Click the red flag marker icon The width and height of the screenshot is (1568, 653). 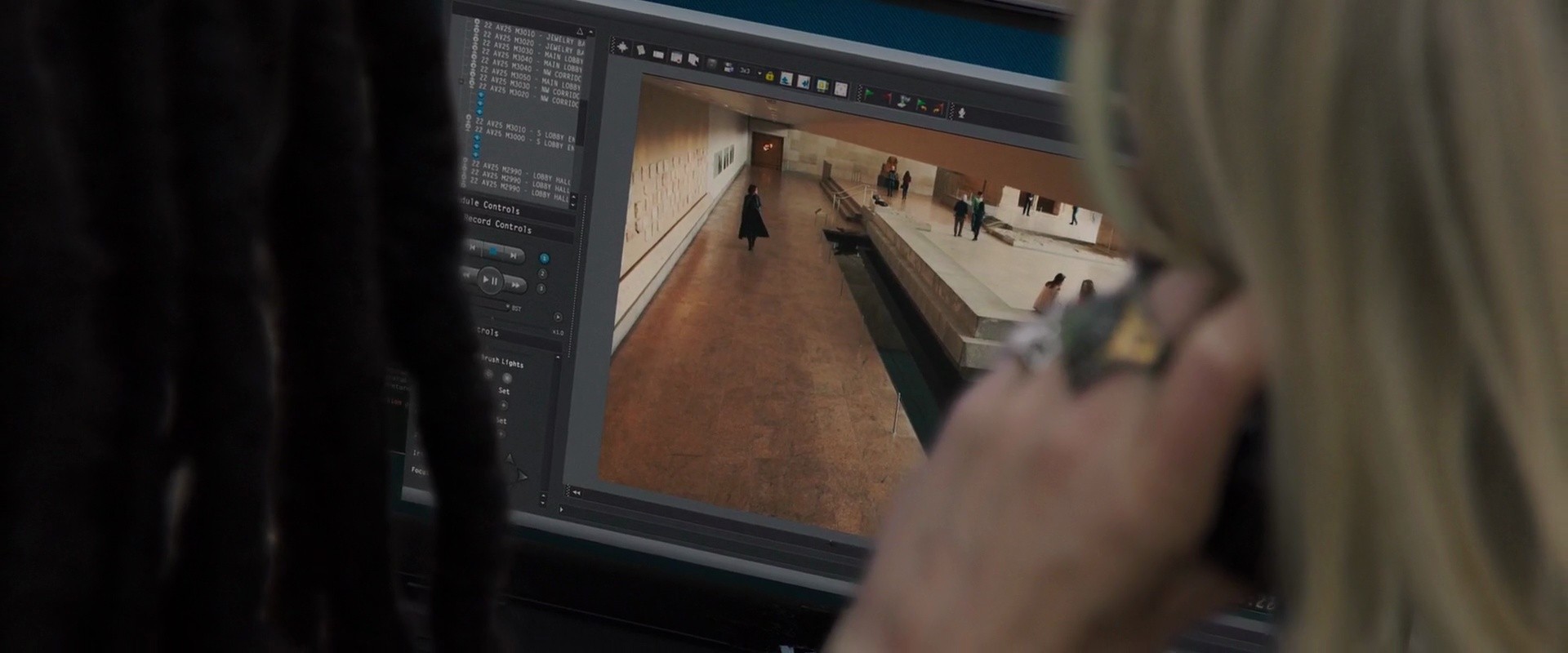(x=887, y=97)
